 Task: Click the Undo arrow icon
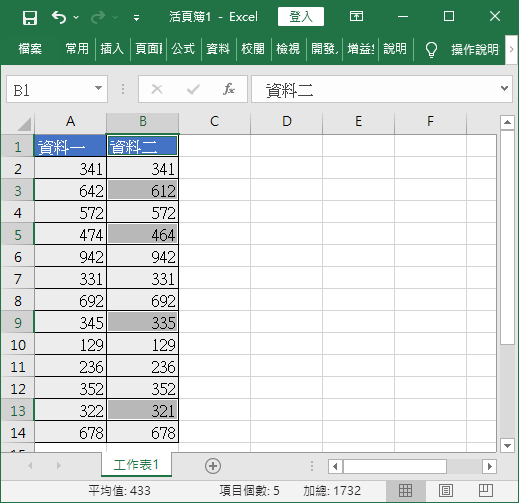[59, 17]
